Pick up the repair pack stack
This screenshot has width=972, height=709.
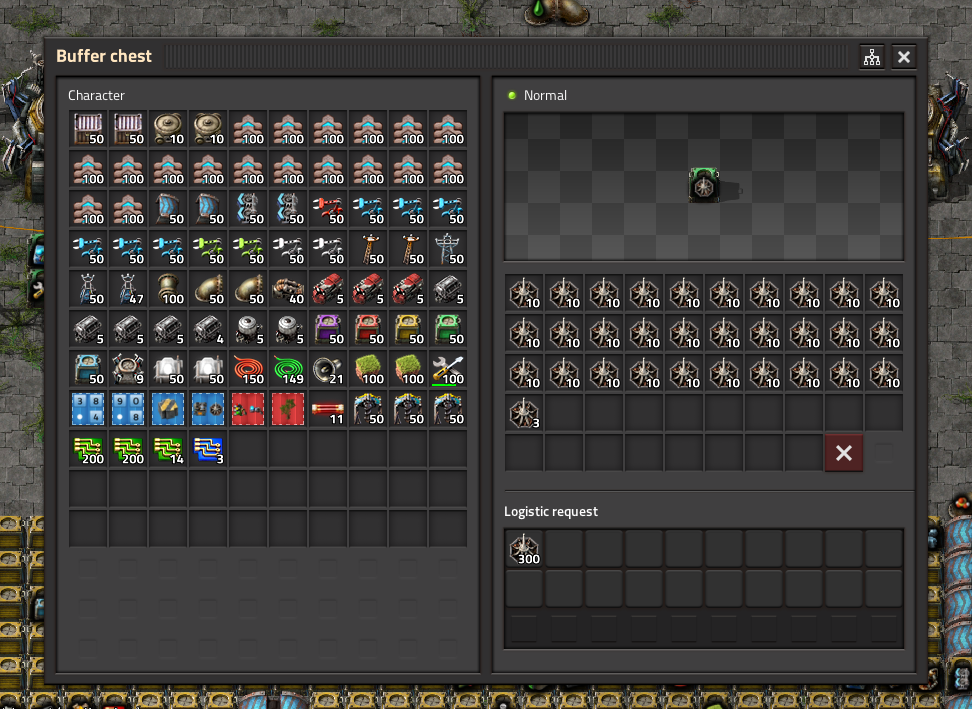(448, 369)
